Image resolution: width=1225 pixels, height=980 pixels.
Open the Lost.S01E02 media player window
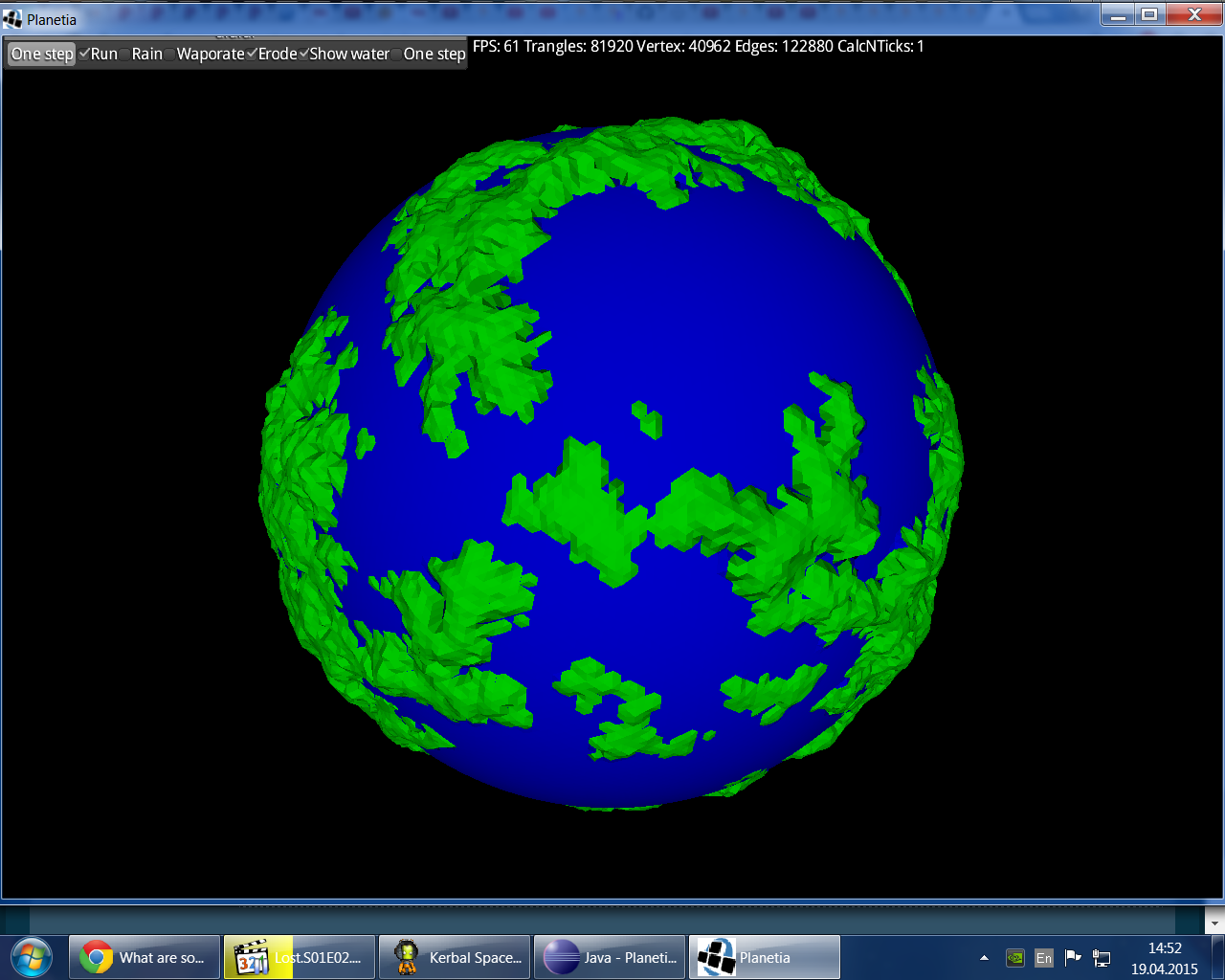pos(299,956)
